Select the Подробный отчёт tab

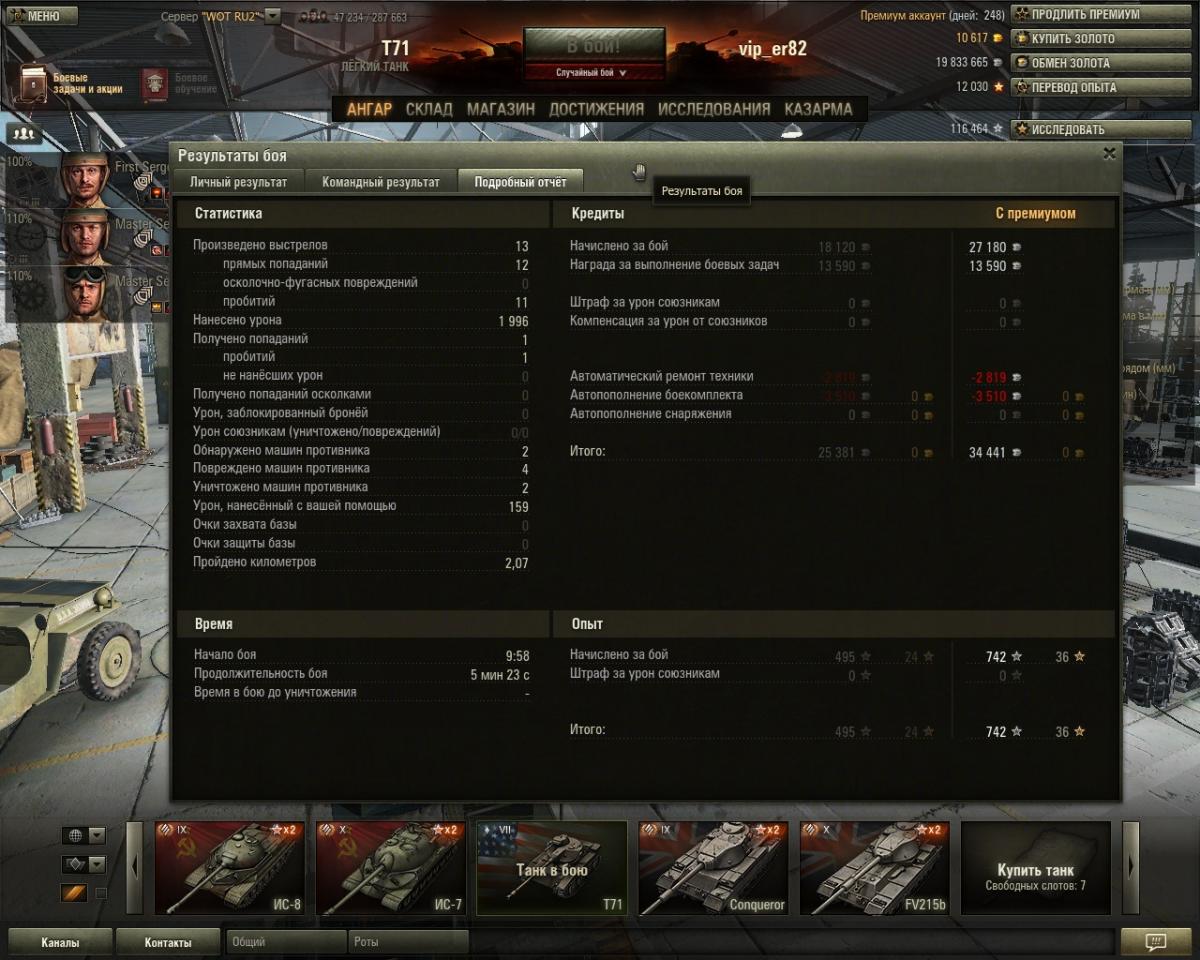pyautogui.click(x=520, y=182)
